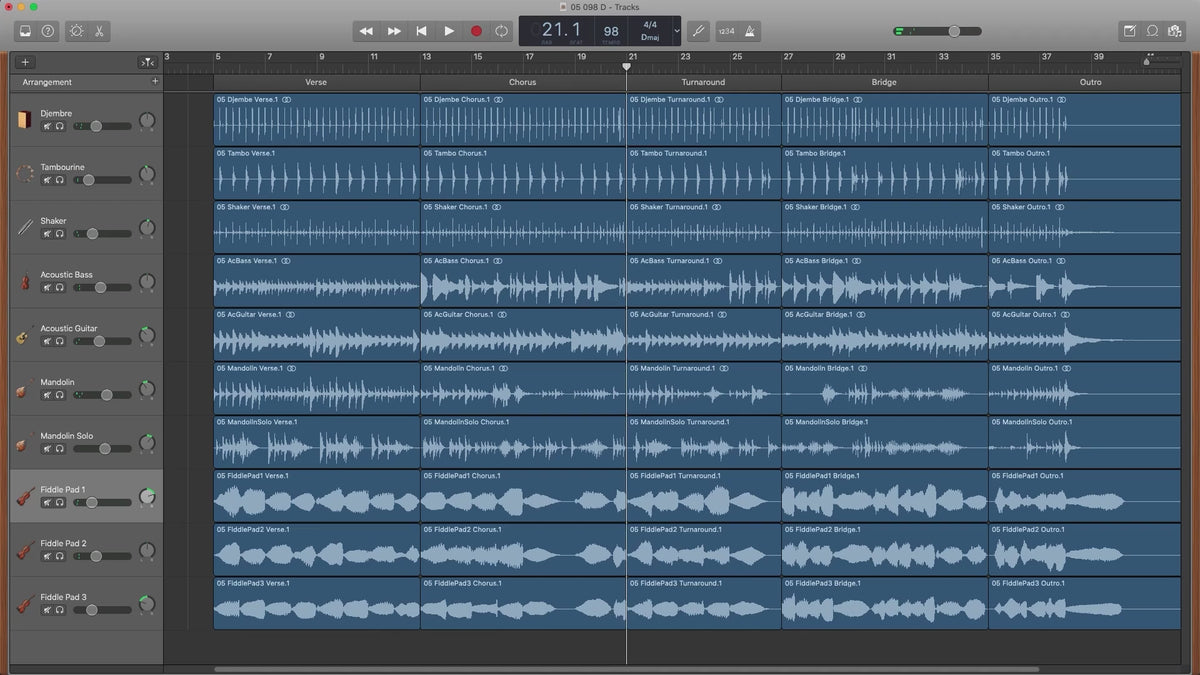Viewport: 1200px width, 675px height.
Task: Toggle Cycle mode on
Action: coord(501,31)
